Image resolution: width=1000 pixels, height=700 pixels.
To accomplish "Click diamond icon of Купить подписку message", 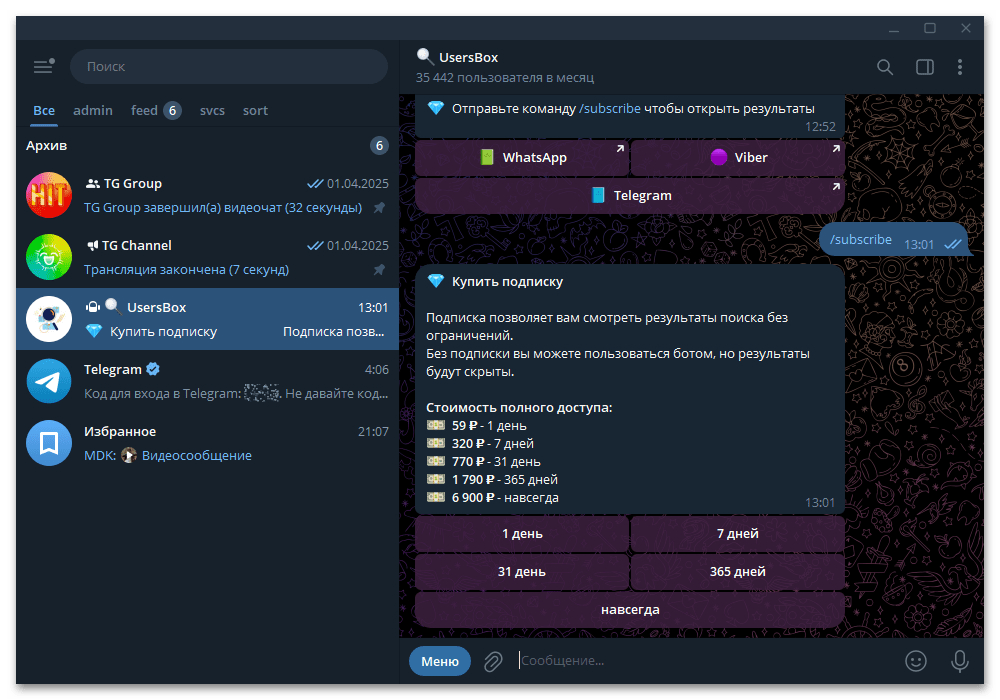I will click(x=436, y=281).
